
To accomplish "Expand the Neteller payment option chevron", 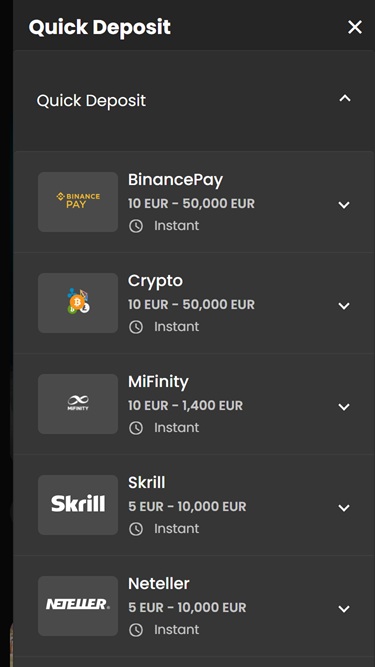I will [x=344, y=609].
